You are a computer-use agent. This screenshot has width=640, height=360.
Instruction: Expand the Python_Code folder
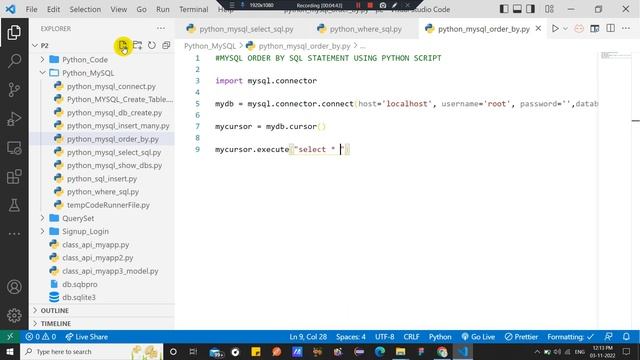[x=42, y=60]
